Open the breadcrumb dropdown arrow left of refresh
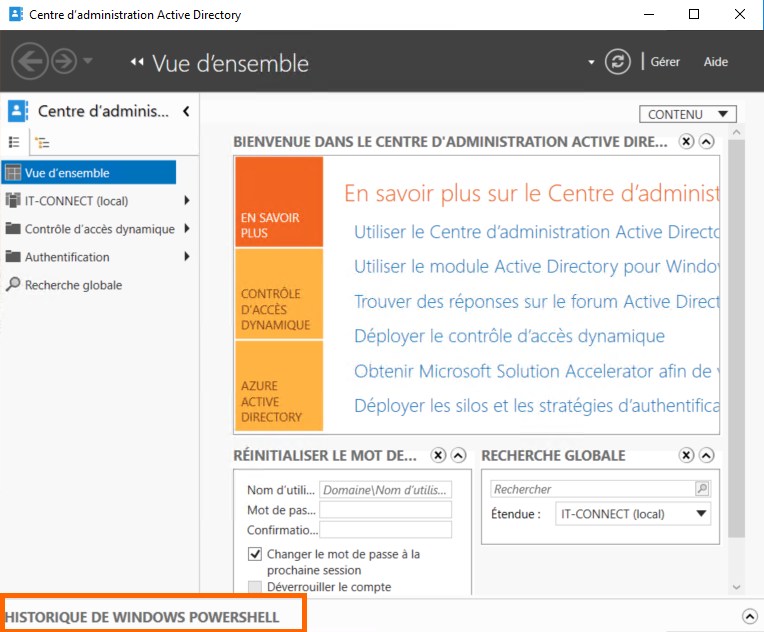764x632 pixels. [x=591, y=62]
